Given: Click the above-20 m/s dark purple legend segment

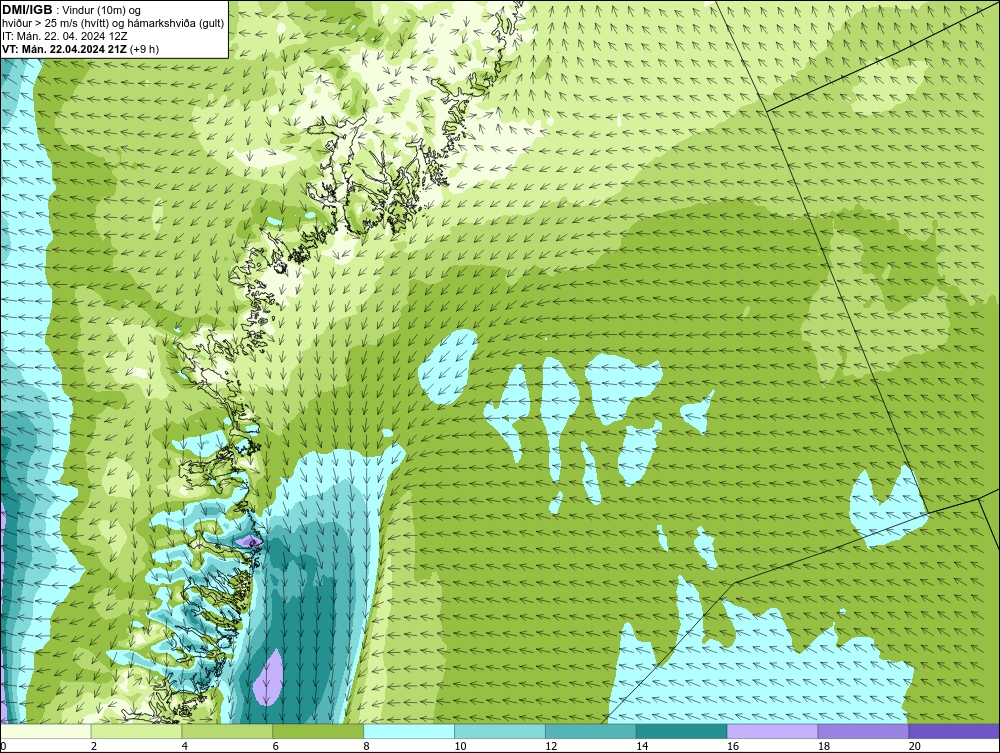Looking at the screenshot, I should [x=953, y=731].
